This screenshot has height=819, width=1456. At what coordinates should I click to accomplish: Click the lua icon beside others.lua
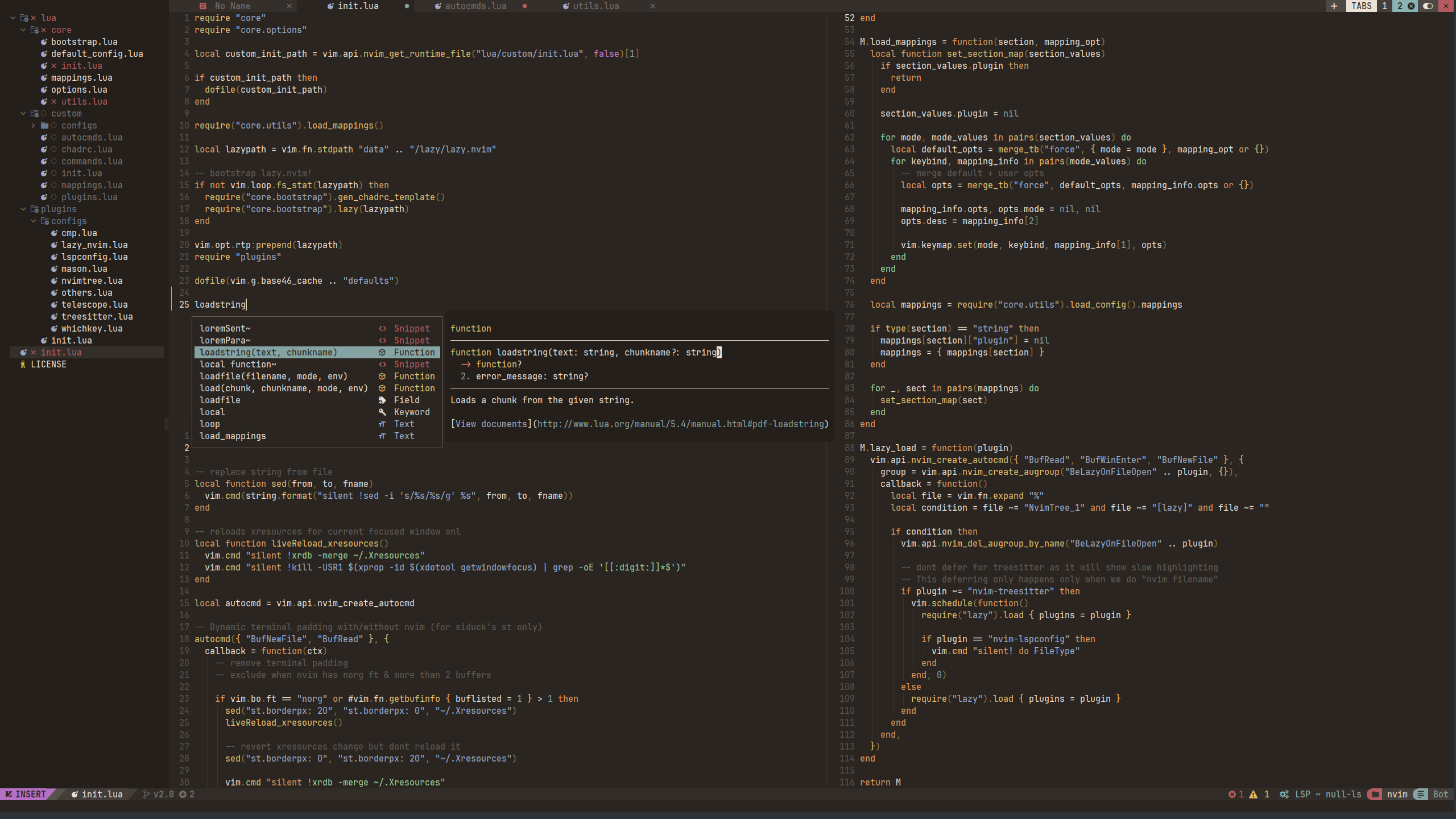tap(54, 292)
